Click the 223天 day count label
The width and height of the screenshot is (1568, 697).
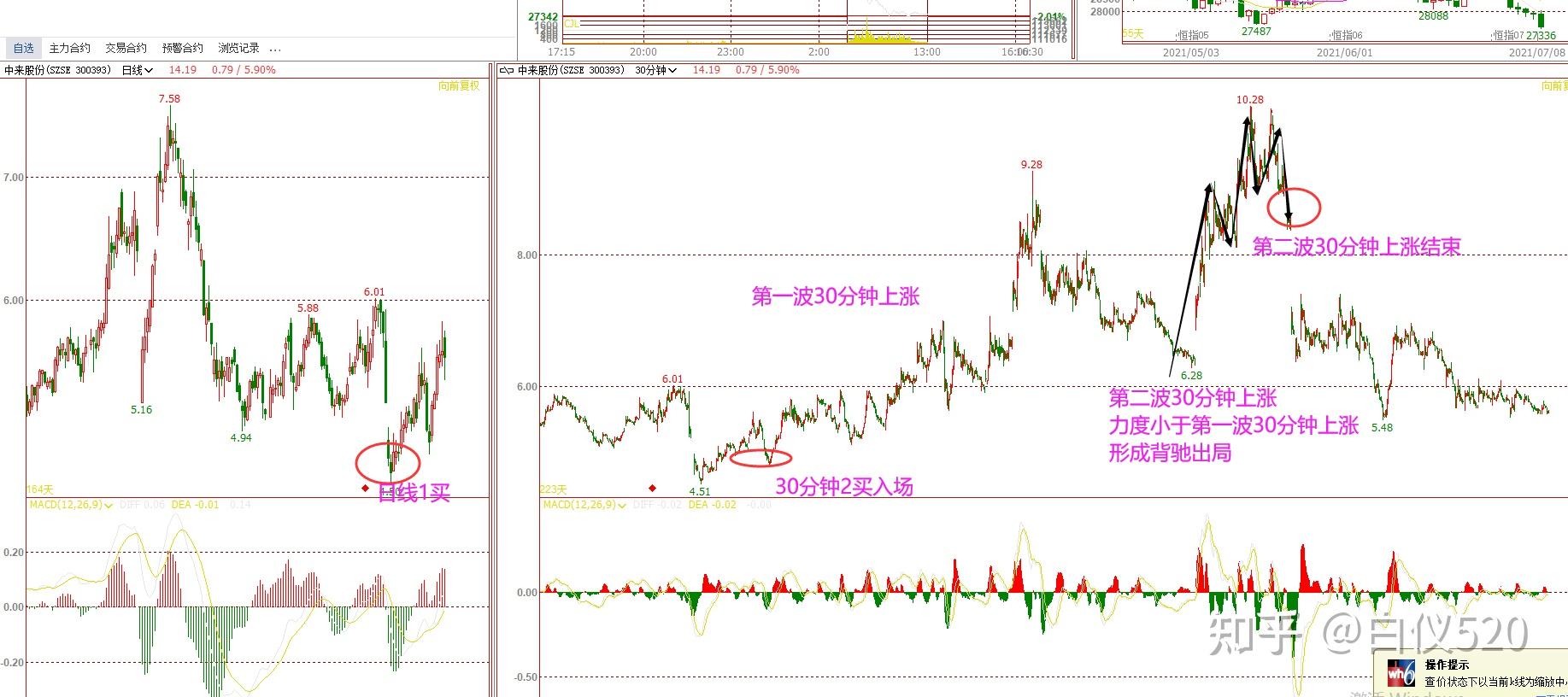pos(554,489)
